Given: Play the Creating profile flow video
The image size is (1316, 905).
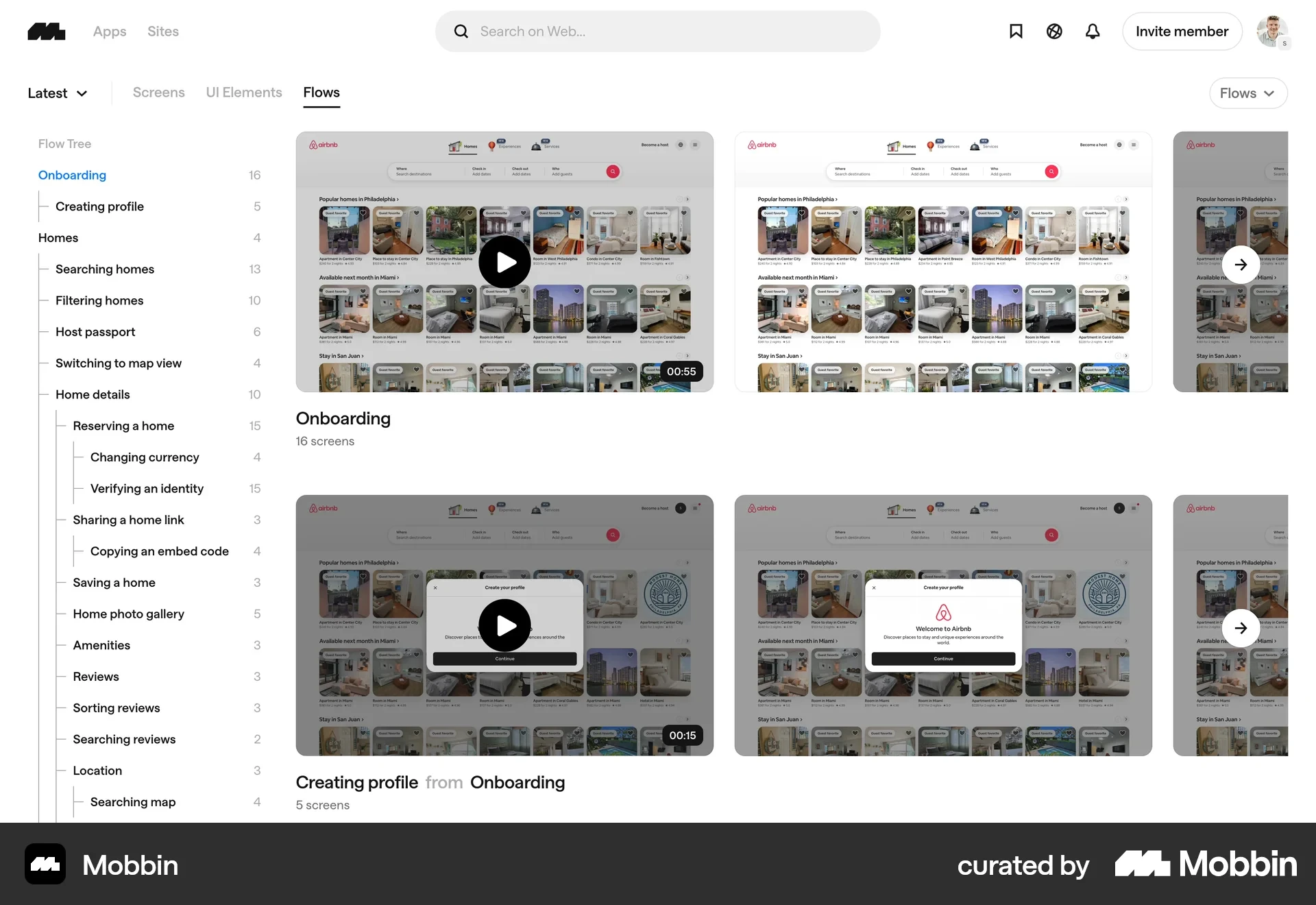Looking at the screenshot, I should coord(504,625).
